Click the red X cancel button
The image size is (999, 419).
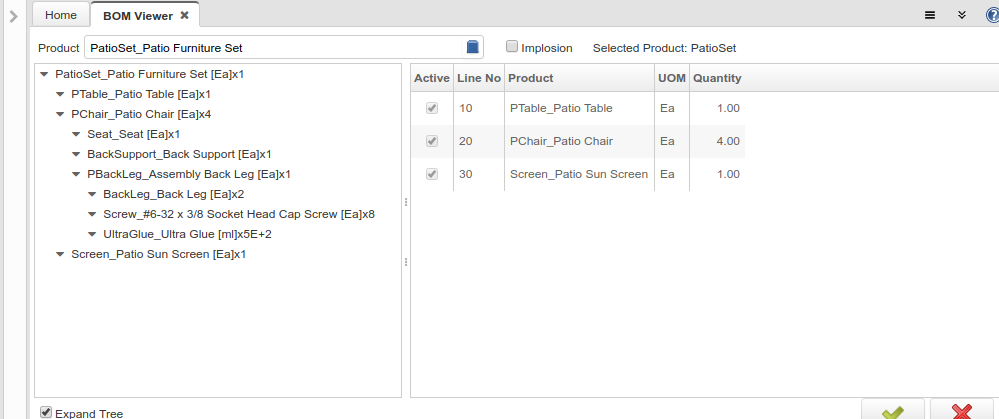[x=961, y=411]
